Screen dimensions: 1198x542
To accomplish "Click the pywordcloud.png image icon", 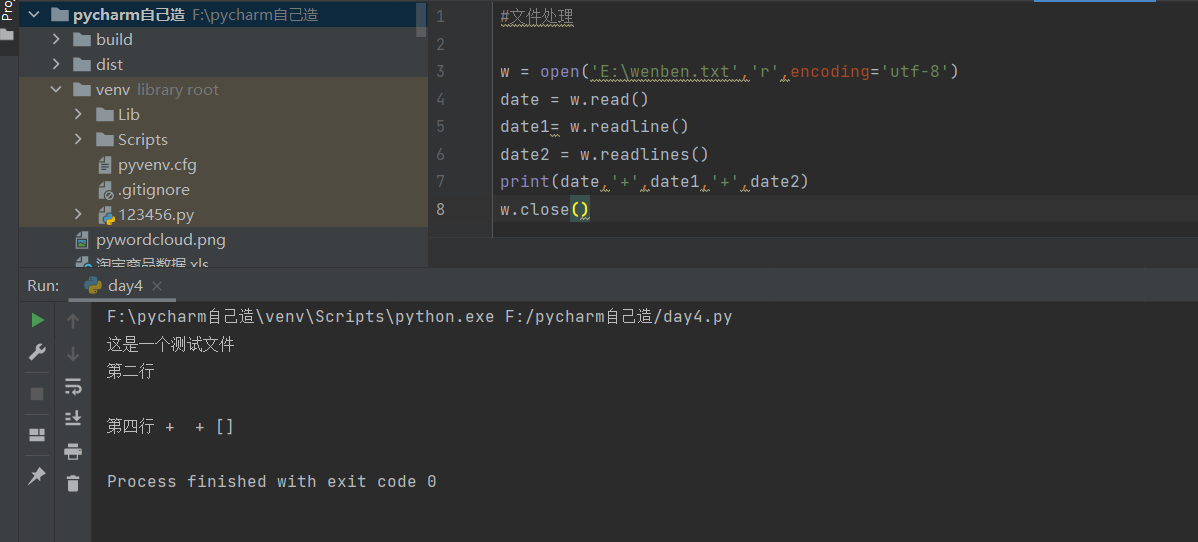I will pos(82,240).
